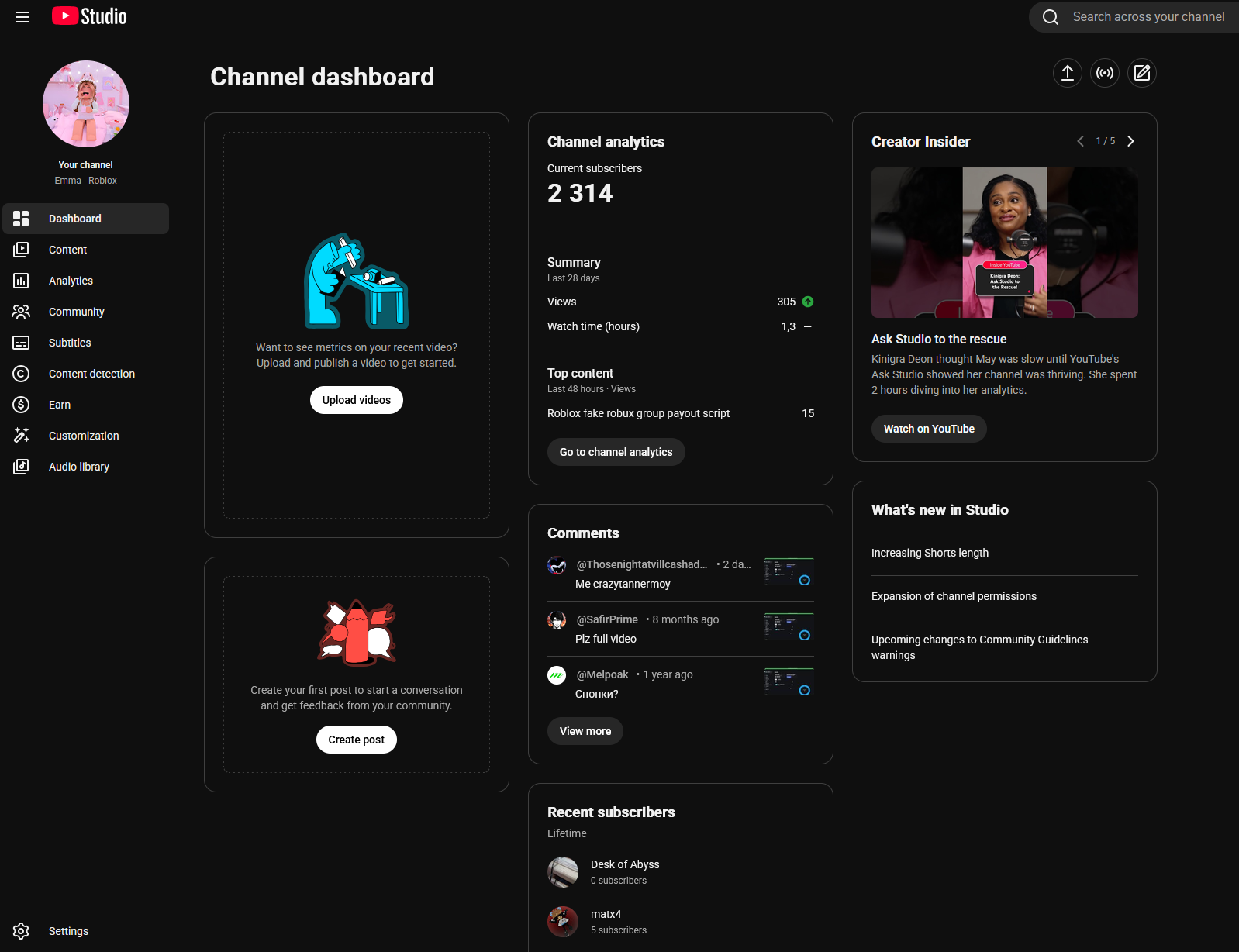Image resolution: width=1239 pixels, height=952 pixels.
Task: Click the @Melpoak username
Action: [x=602, y=674]
